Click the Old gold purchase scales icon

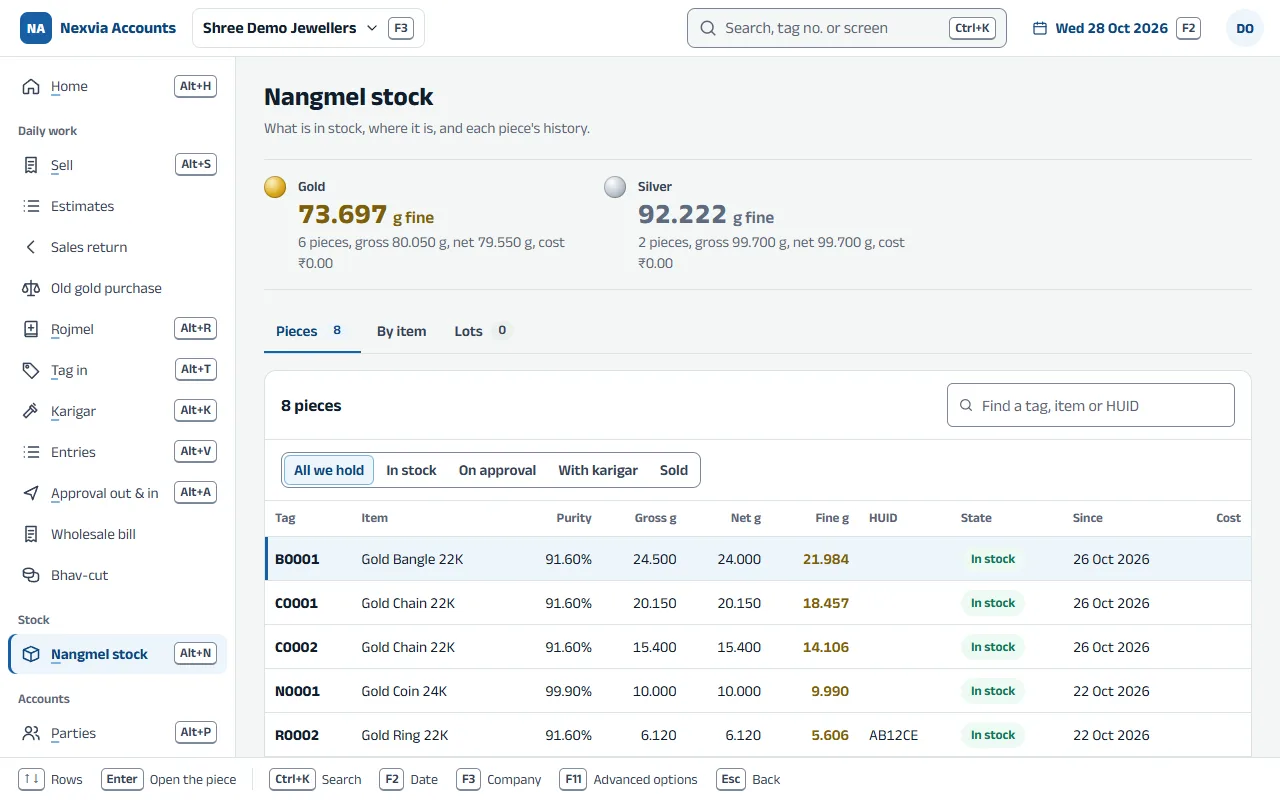coord(31,288)
